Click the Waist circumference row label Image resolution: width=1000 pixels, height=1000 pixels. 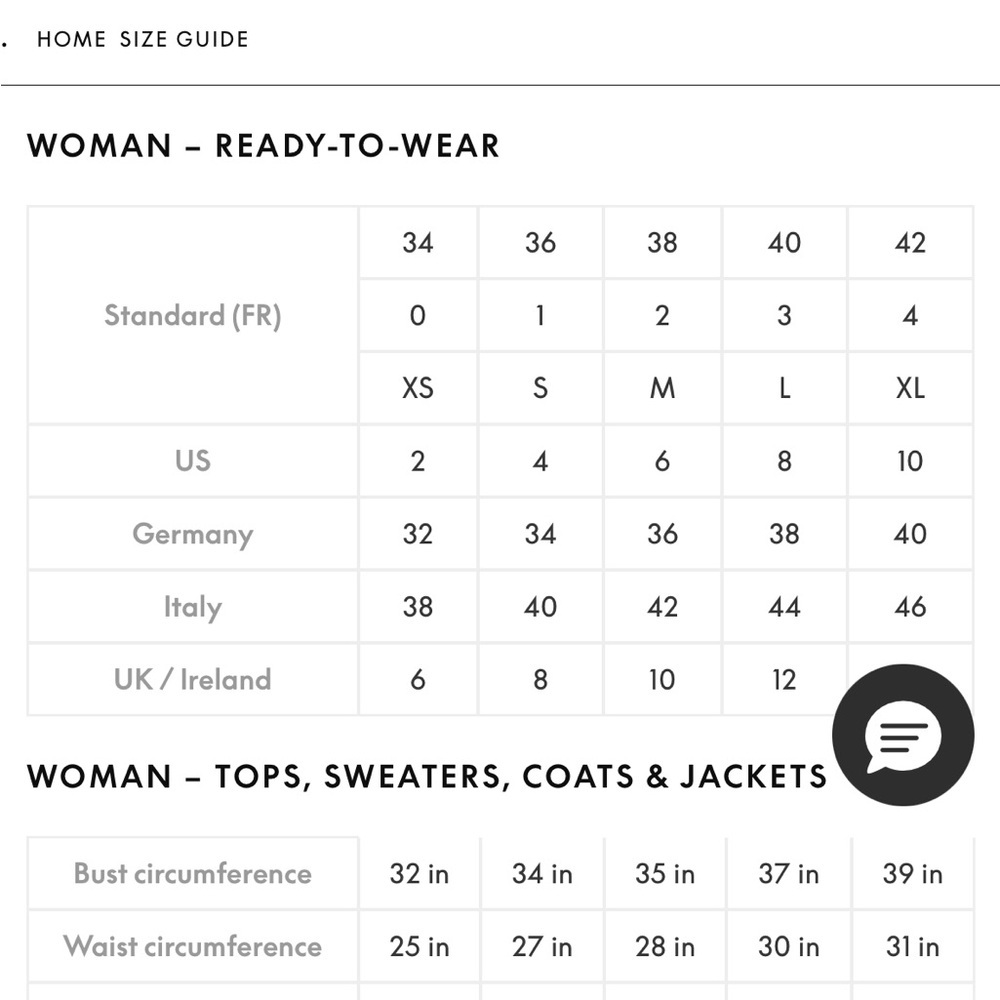tap(192, 947)
